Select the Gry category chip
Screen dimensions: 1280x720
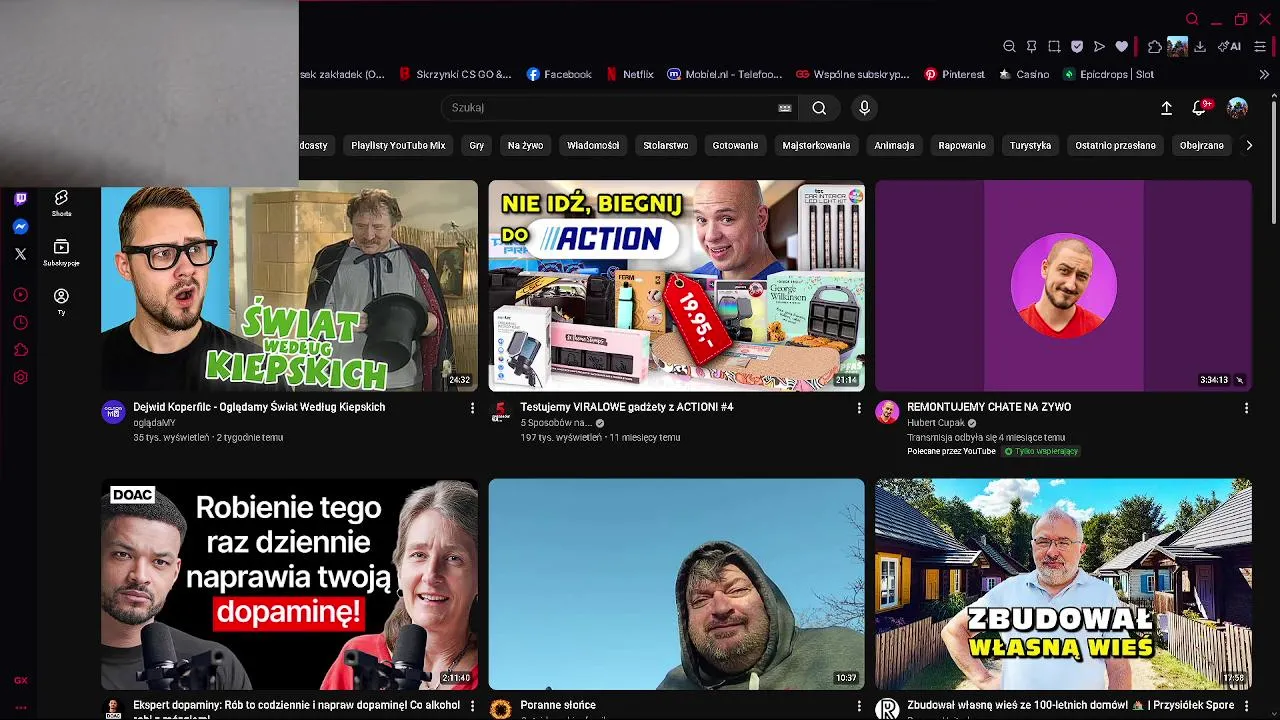[x=477, y=145]
